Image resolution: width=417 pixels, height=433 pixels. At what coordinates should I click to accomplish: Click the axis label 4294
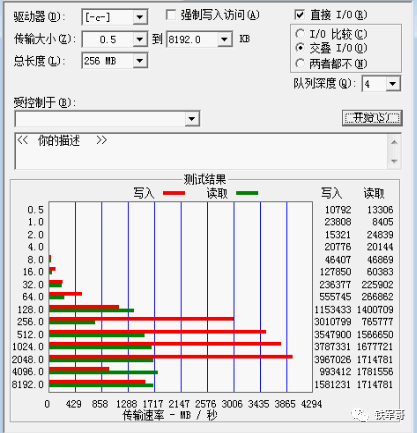311,404
